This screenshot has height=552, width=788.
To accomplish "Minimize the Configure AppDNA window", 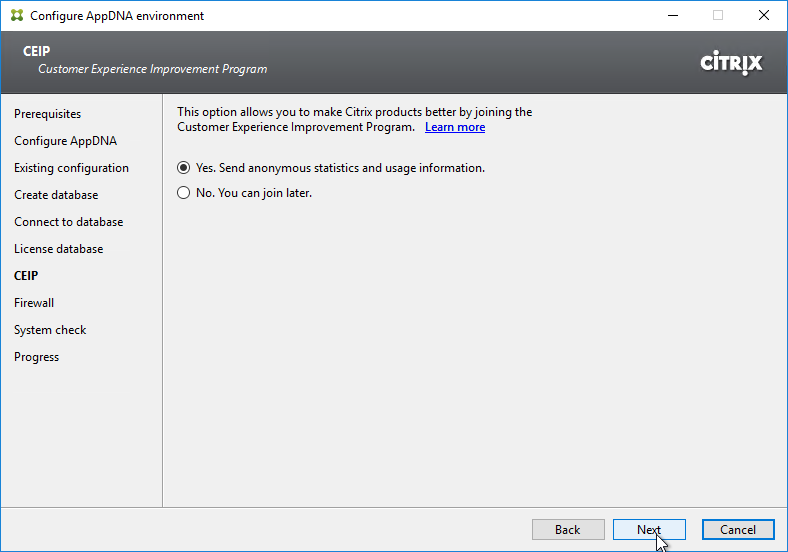I will (x=673, y=16).
